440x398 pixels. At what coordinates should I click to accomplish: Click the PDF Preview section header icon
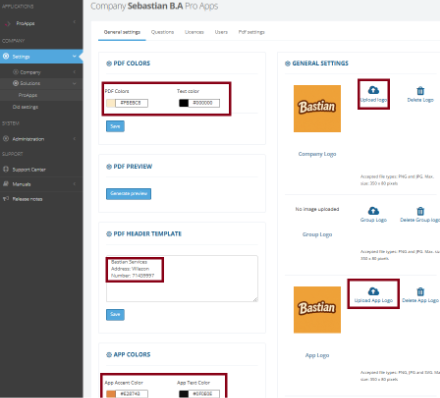click(109, 167)
